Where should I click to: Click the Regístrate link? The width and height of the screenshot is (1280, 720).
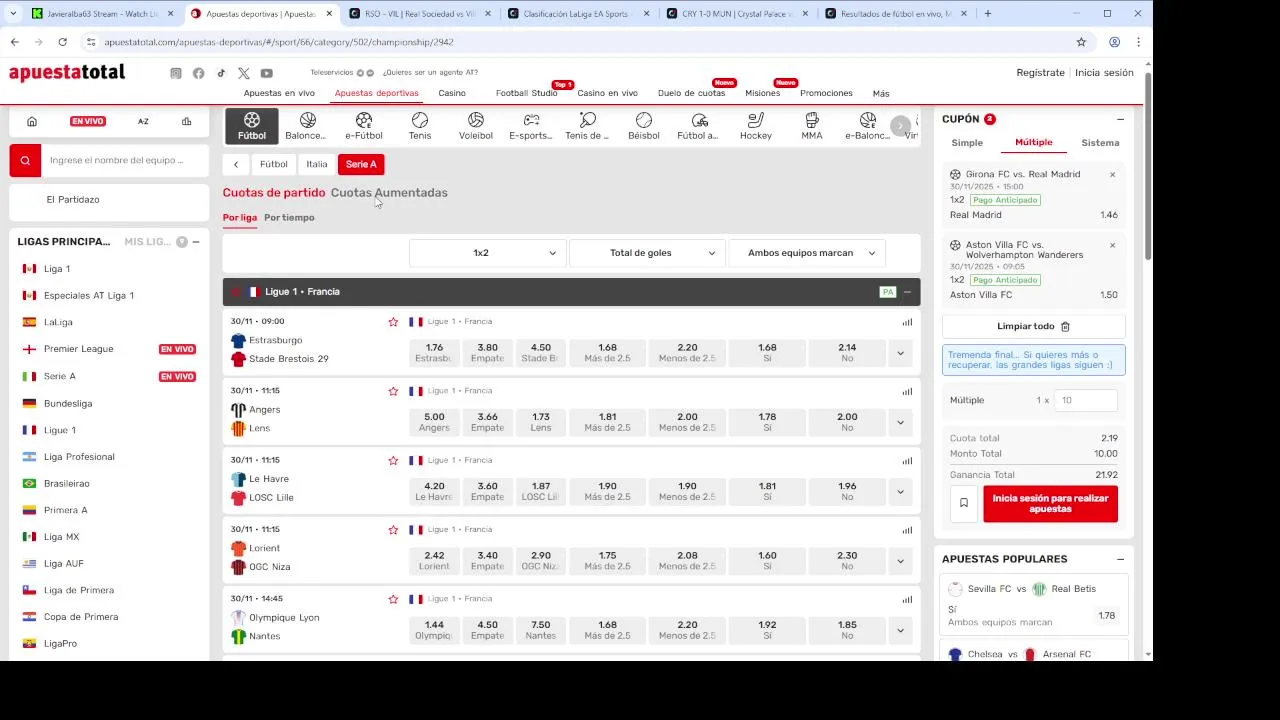point(1040,73)
